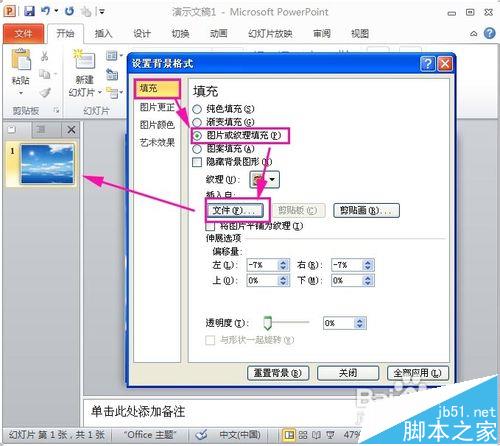Click the Copy icon in clipboard group
500x446 pixels.
point(45,74)
